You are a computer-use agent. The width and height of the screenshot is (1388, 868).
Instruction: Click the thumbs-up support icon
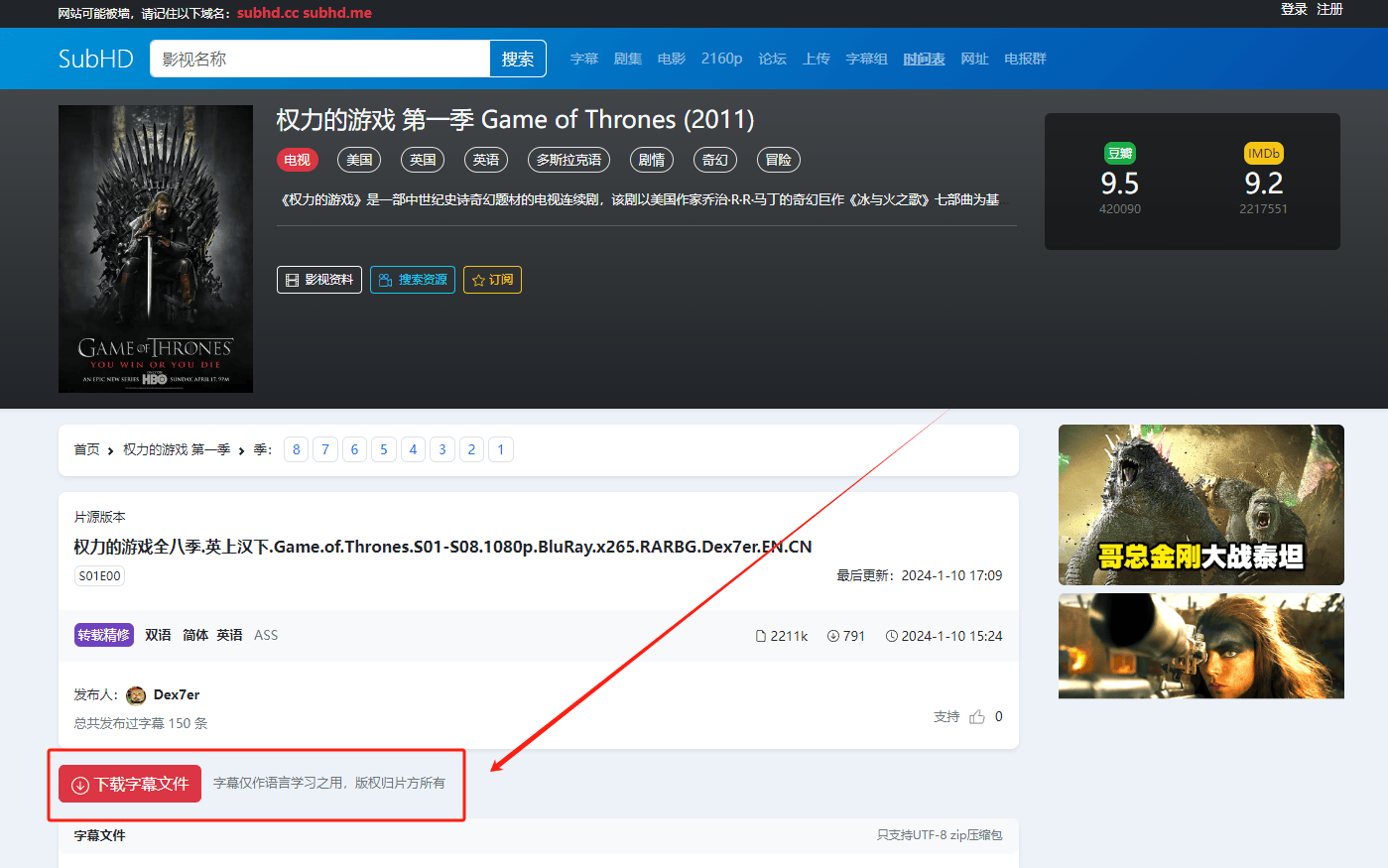tap(977, 716)
